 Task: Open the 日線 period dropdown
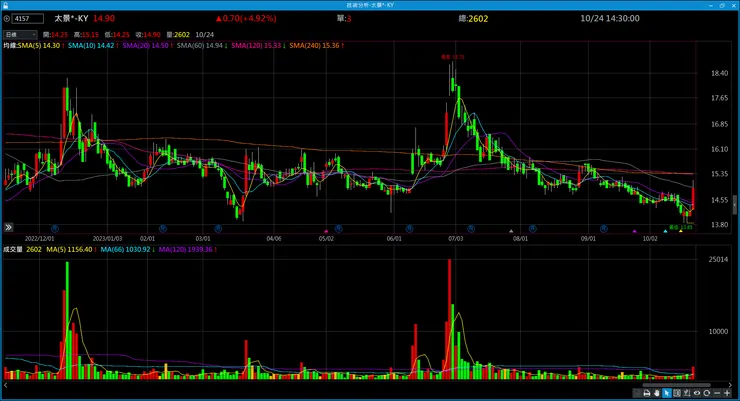coord(20,34)
